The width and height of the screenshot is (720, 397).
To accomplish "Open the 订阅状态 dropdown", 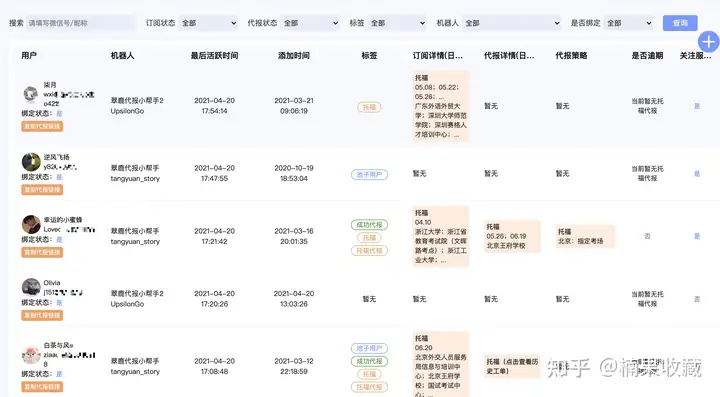I will (208, 23).
